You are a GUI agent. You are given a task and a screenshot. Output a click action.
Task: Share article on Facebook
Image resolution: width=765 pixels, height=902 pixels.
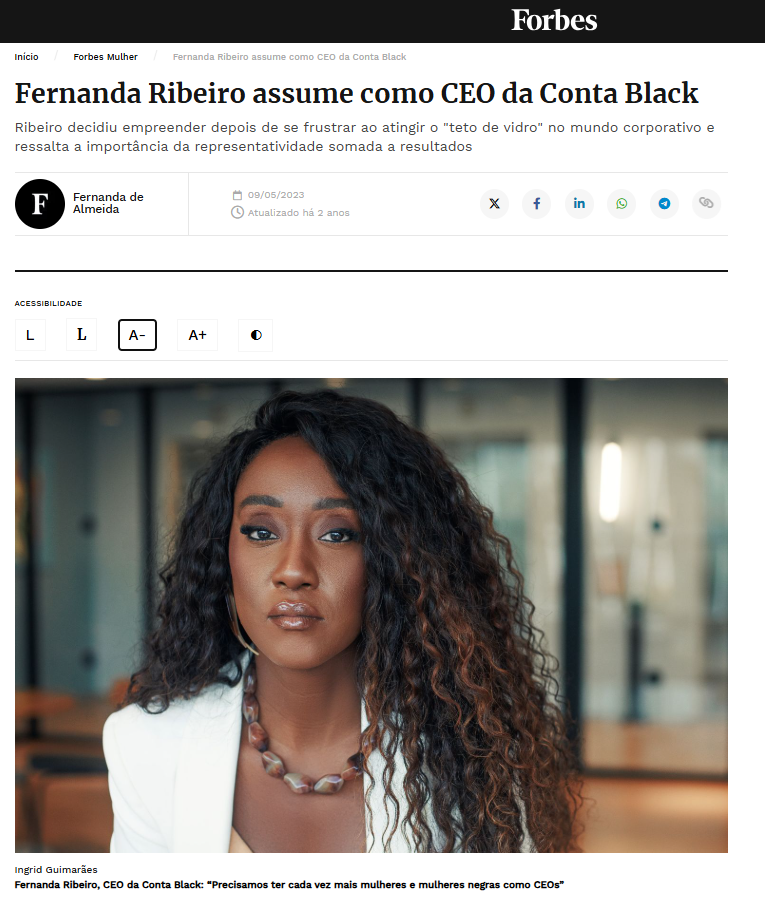click(537, 204)
